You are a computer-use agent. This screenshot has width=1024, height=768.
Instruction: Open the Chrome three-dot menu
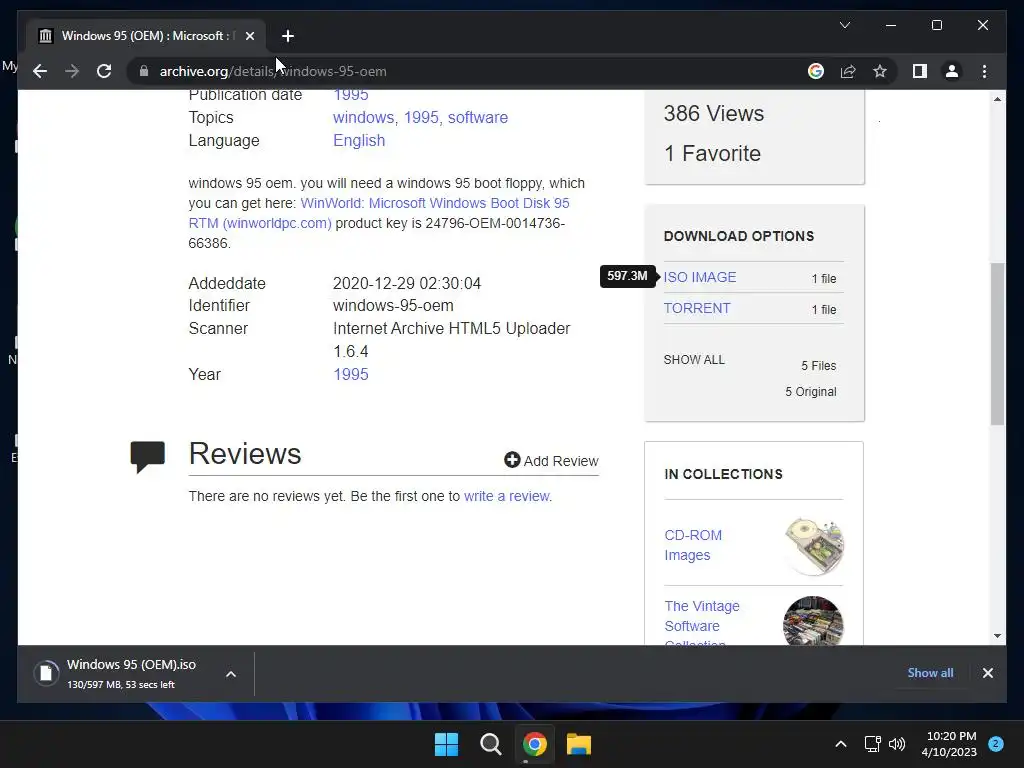[984, 71]
